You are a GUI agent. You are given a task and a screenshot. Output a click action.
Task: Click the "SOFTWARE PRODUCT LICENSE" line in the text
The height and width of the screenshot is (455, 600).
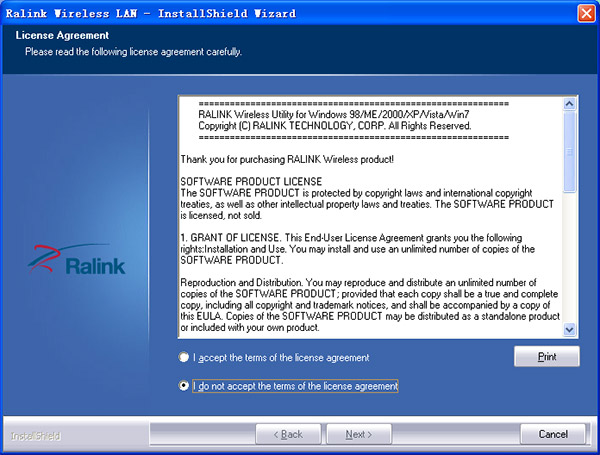coord(251,181)
